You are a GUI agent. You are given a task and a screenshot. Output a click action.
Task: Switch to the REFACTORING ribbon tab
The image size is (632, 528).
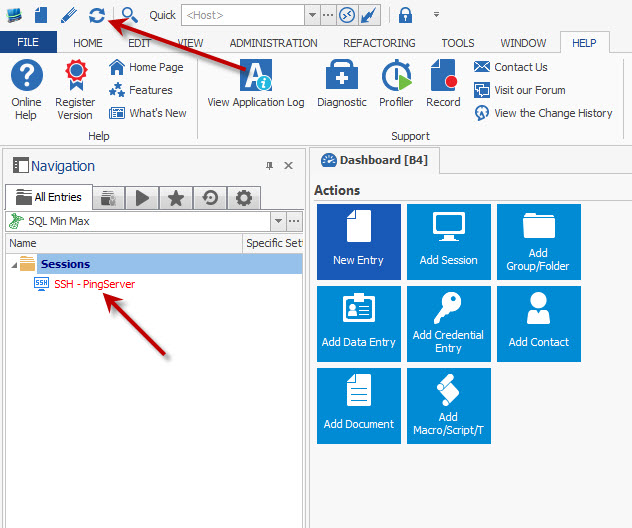tap(379, 43)
